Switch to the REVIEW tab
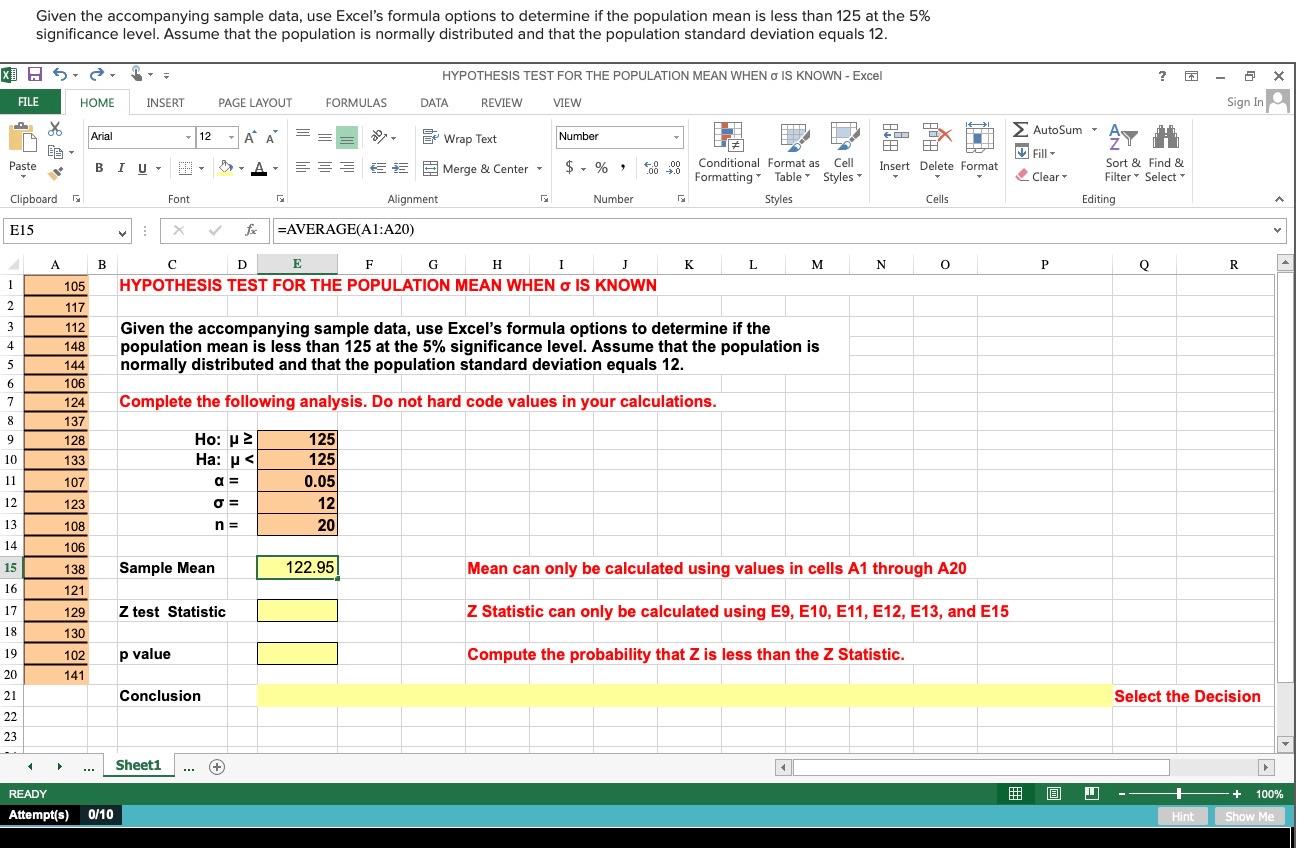The image size is (1305, 851). (x=501, y=103)
